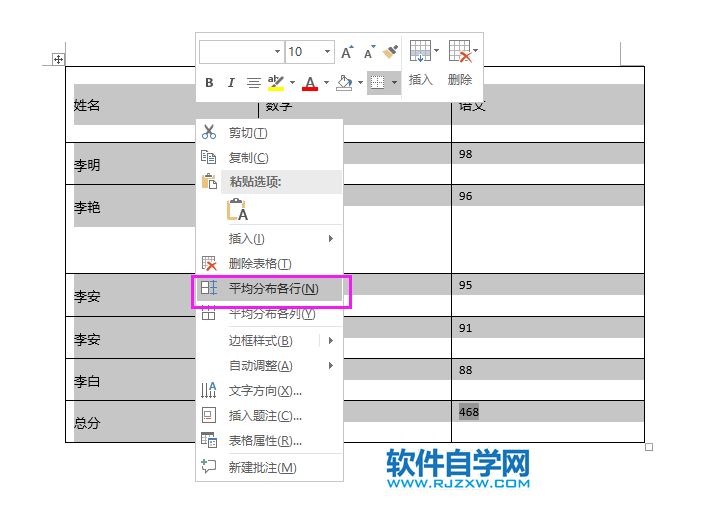Open shading color dropdown arrow

(360, 83)
